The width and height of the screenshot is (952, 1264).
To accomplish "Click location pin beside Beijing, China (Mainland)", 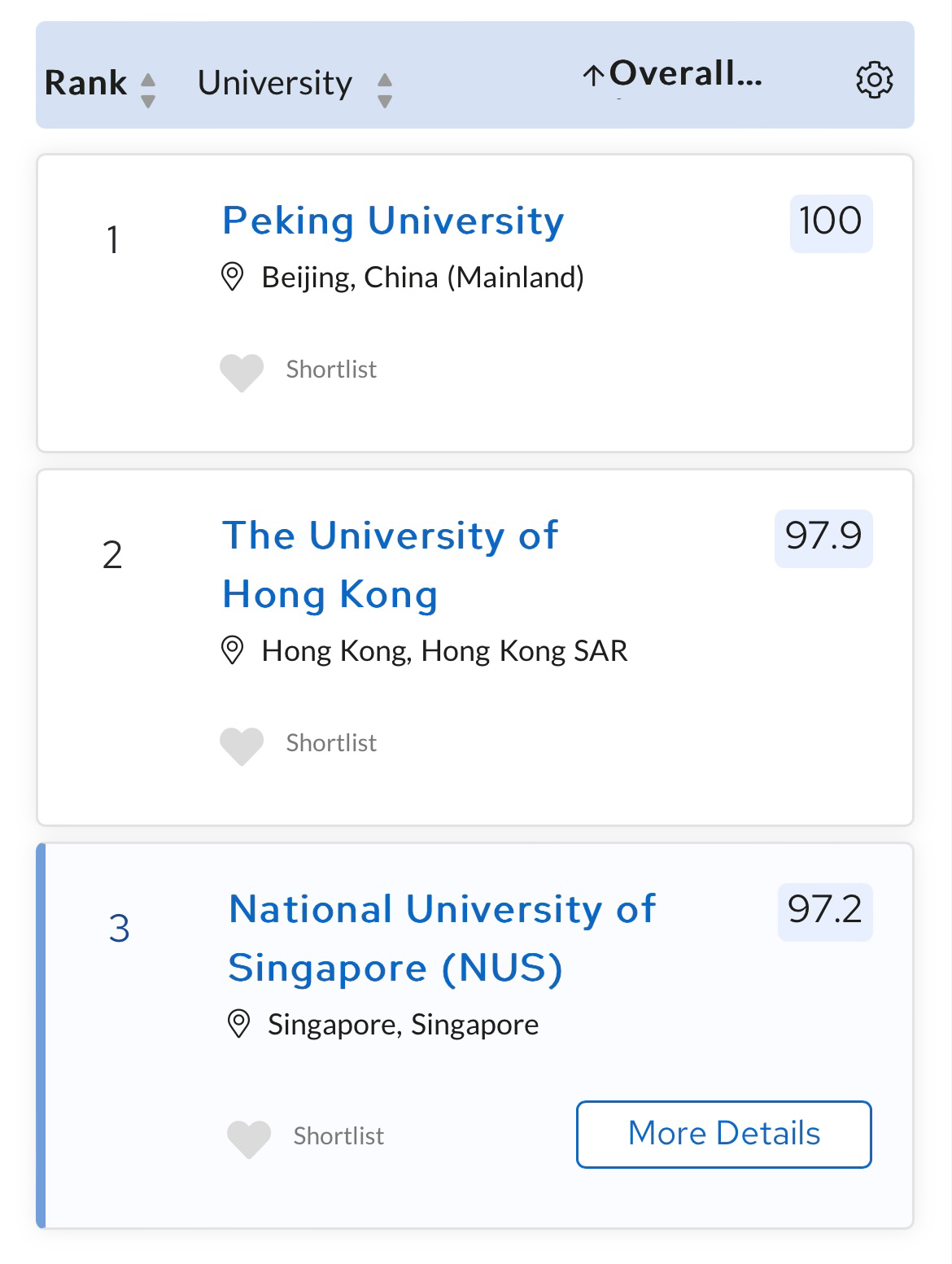I will click(x=233, y=277).
